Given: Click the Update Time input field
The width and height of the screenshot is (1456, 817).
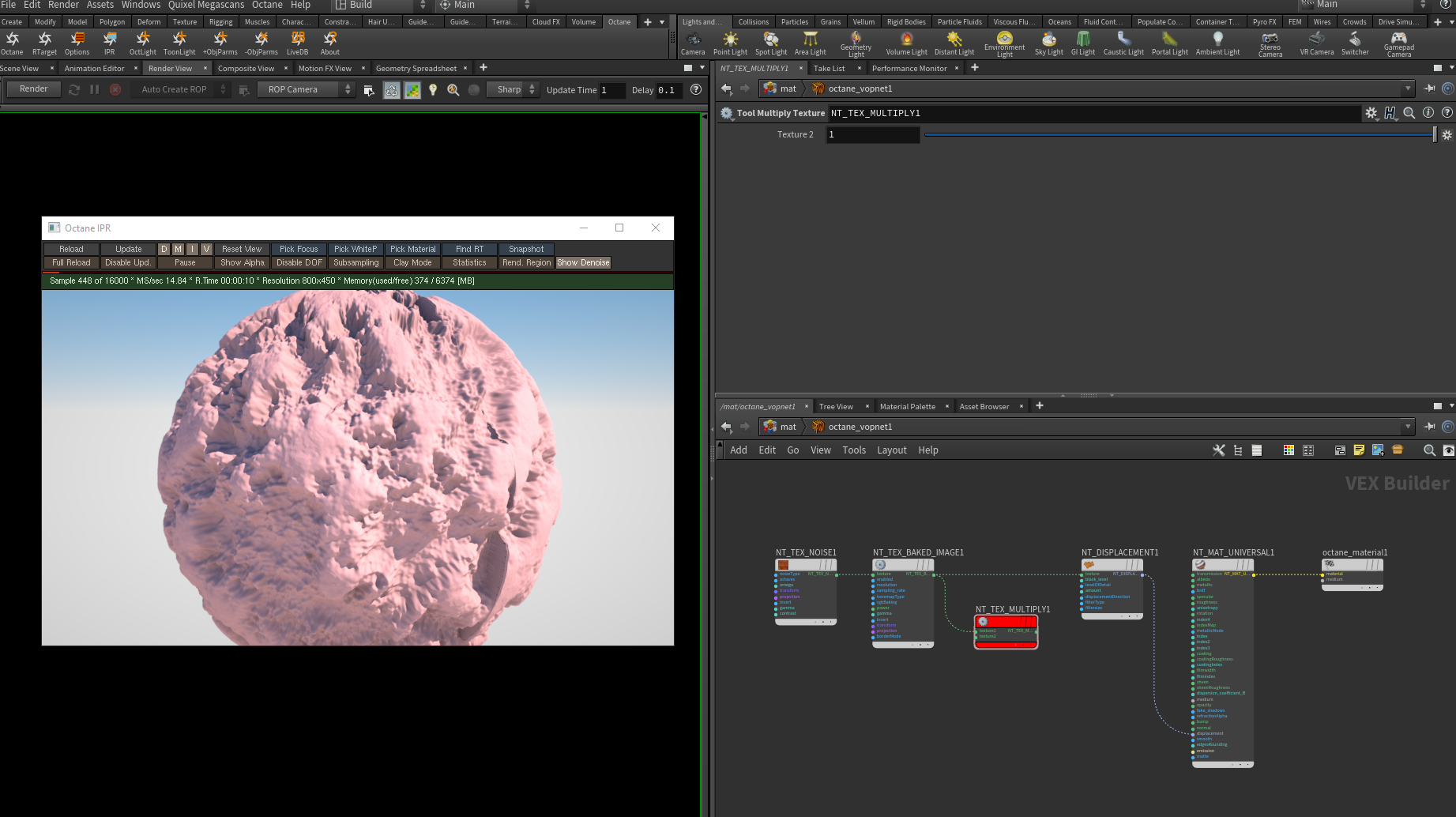Looking at the screenshot, I should coord(611,90).
